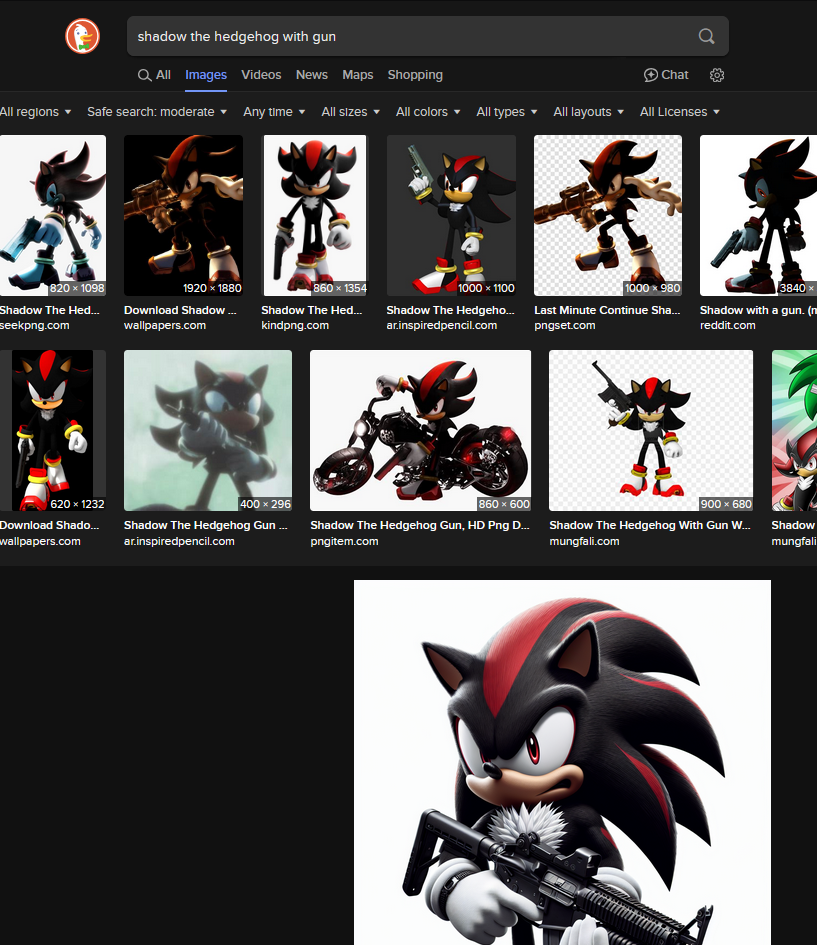The image size is (817, 945).
Task: Click the pngitem.com source link
Action: click(345, 541)
